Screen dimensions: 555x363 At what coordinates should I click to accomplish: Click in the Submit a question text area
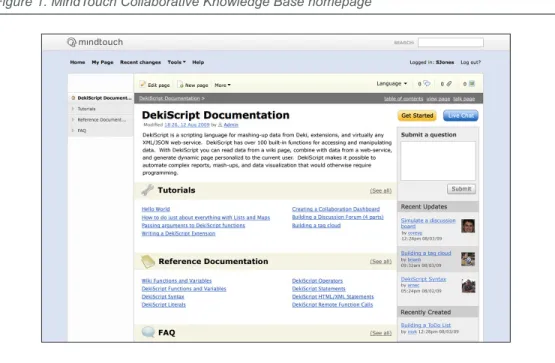pyautogui.click(x=438, y=161)
